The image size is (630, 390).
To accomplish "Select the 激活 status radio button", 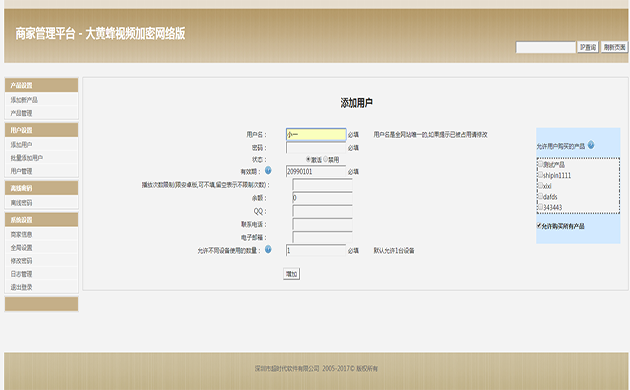I will [308, 159].
